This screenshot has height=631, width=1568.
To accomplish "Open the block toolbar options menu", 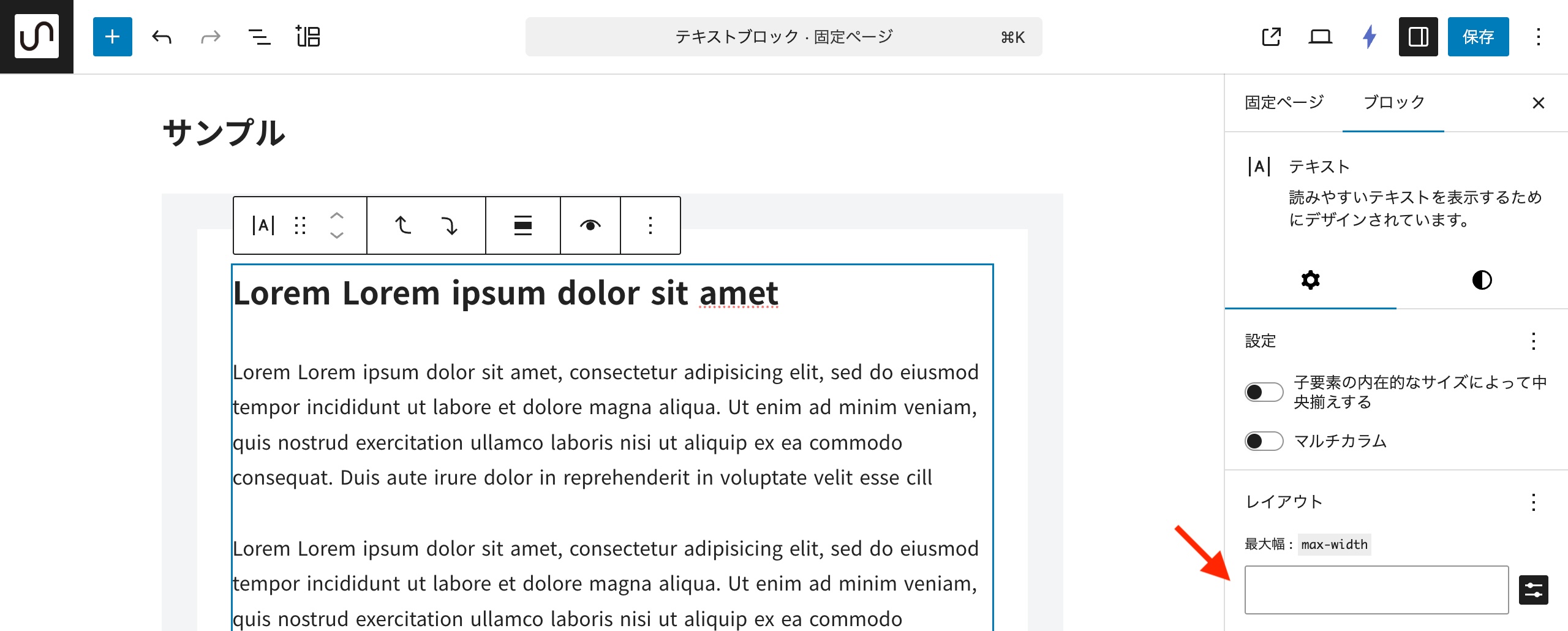I will click(x=650, y=225).
